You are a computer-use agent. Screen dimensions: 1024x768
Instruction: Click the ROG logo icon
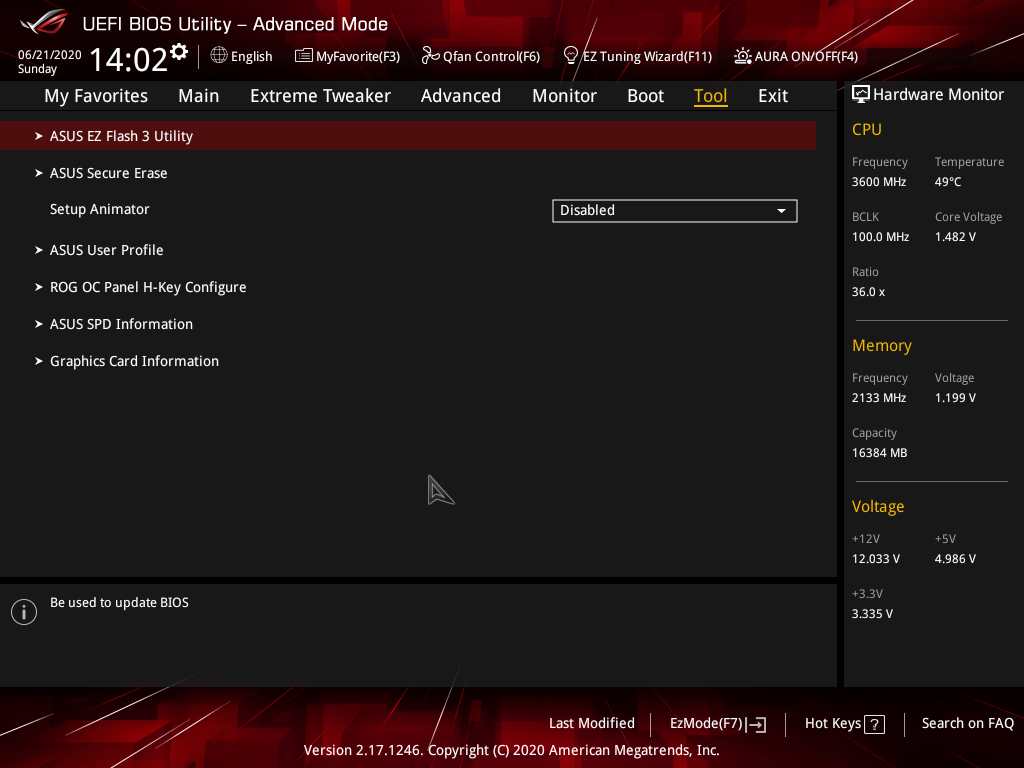[x=44, y=22]
